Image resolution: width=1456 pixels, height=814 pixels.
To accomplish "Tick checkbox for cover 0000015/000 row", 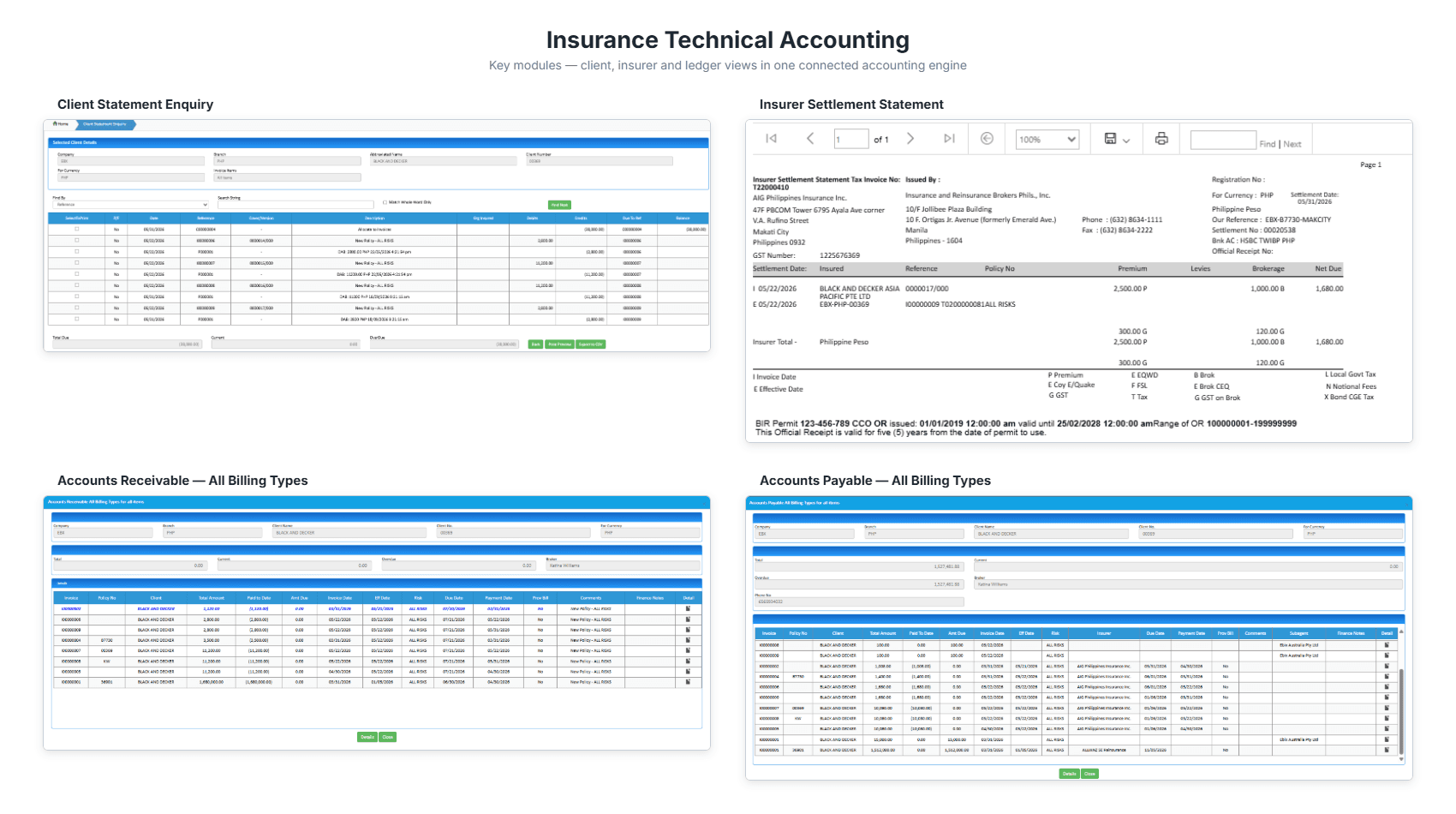I will point(76,262).
